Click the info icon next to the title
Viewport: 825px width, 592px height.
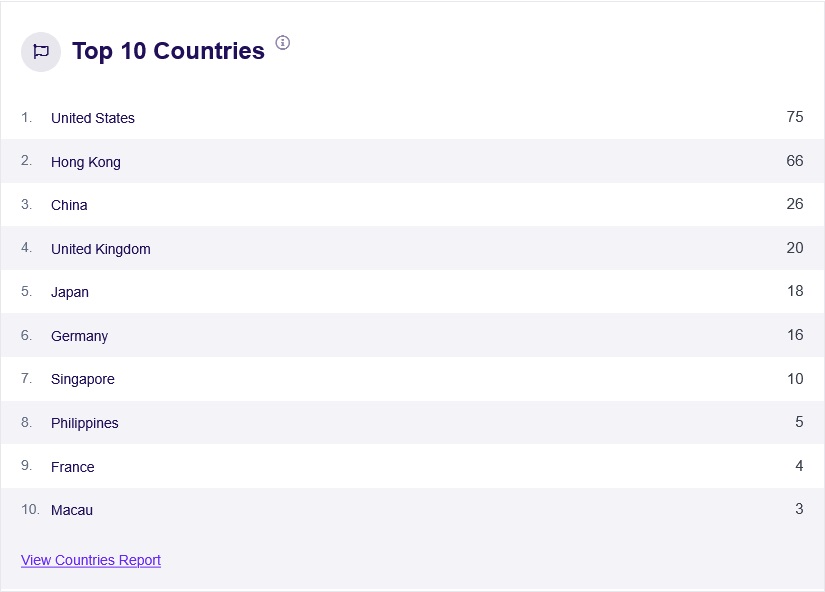283,42
